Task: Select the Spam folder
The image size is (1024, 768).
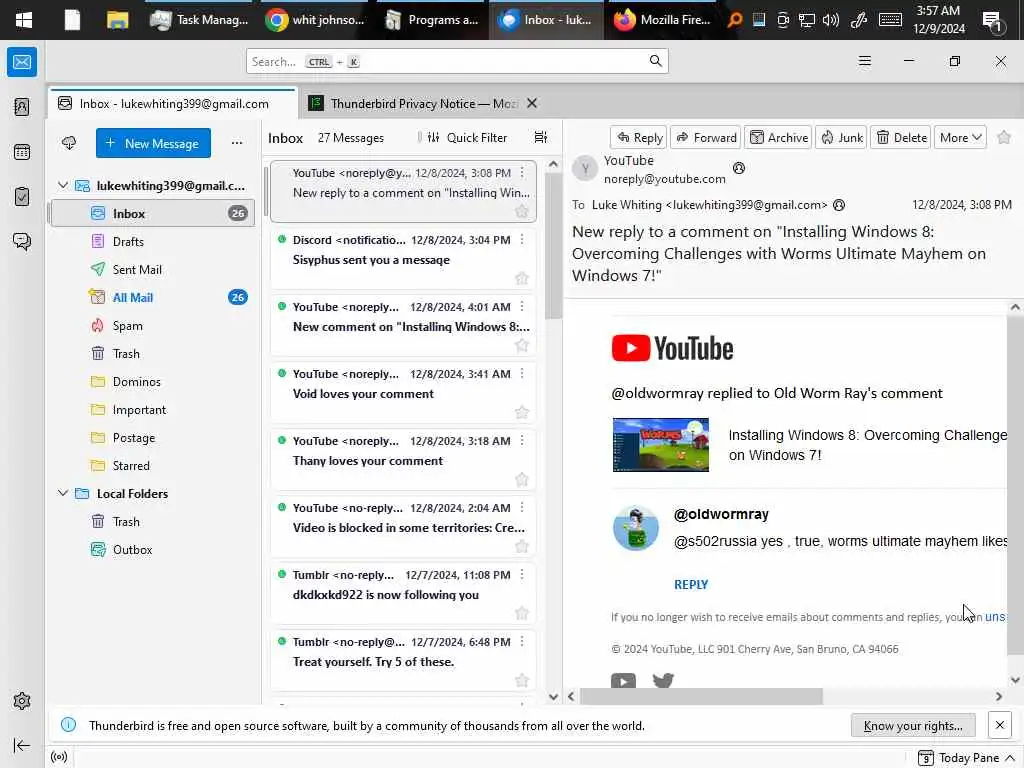Action: coord(153,325)
